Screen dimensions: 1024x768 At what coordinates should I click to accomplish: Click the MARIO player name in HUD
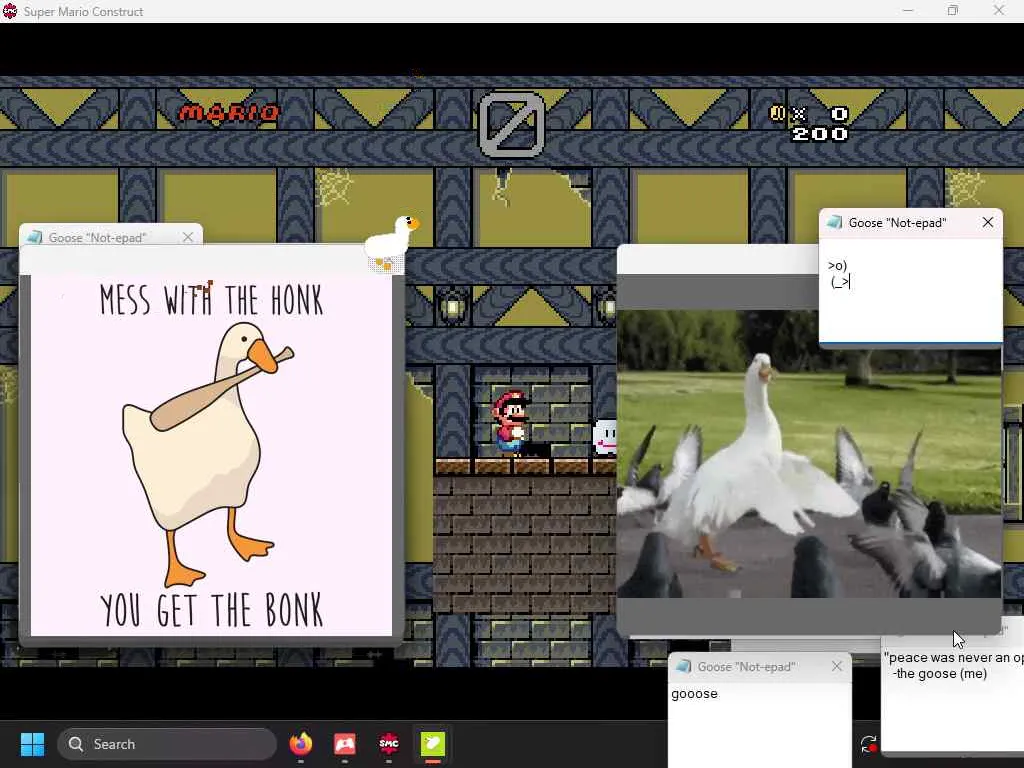tap(229, 113)
